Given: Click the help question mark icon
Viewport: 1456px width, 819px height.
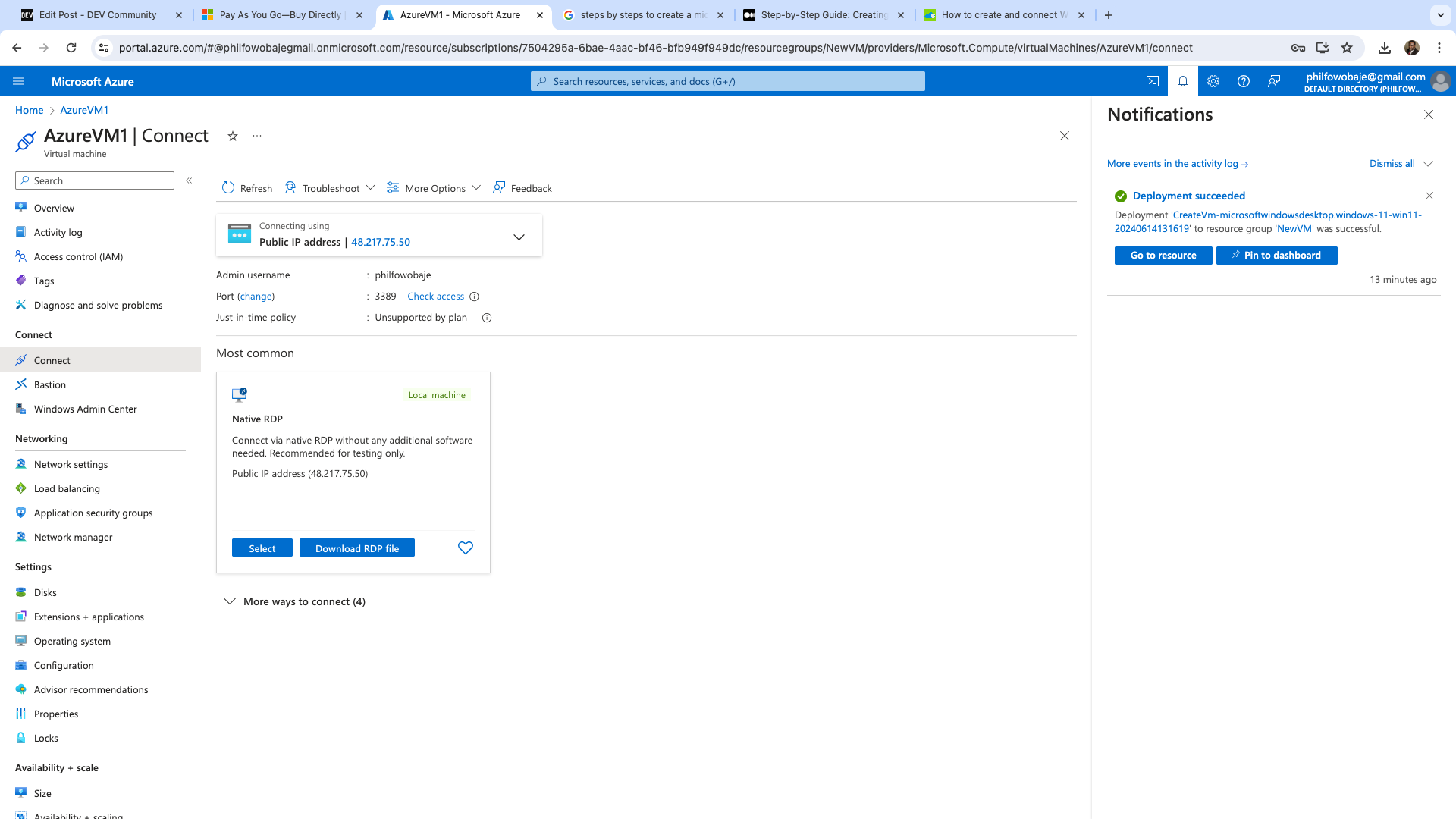Looking at the screenshot, I should point(1243,81).
